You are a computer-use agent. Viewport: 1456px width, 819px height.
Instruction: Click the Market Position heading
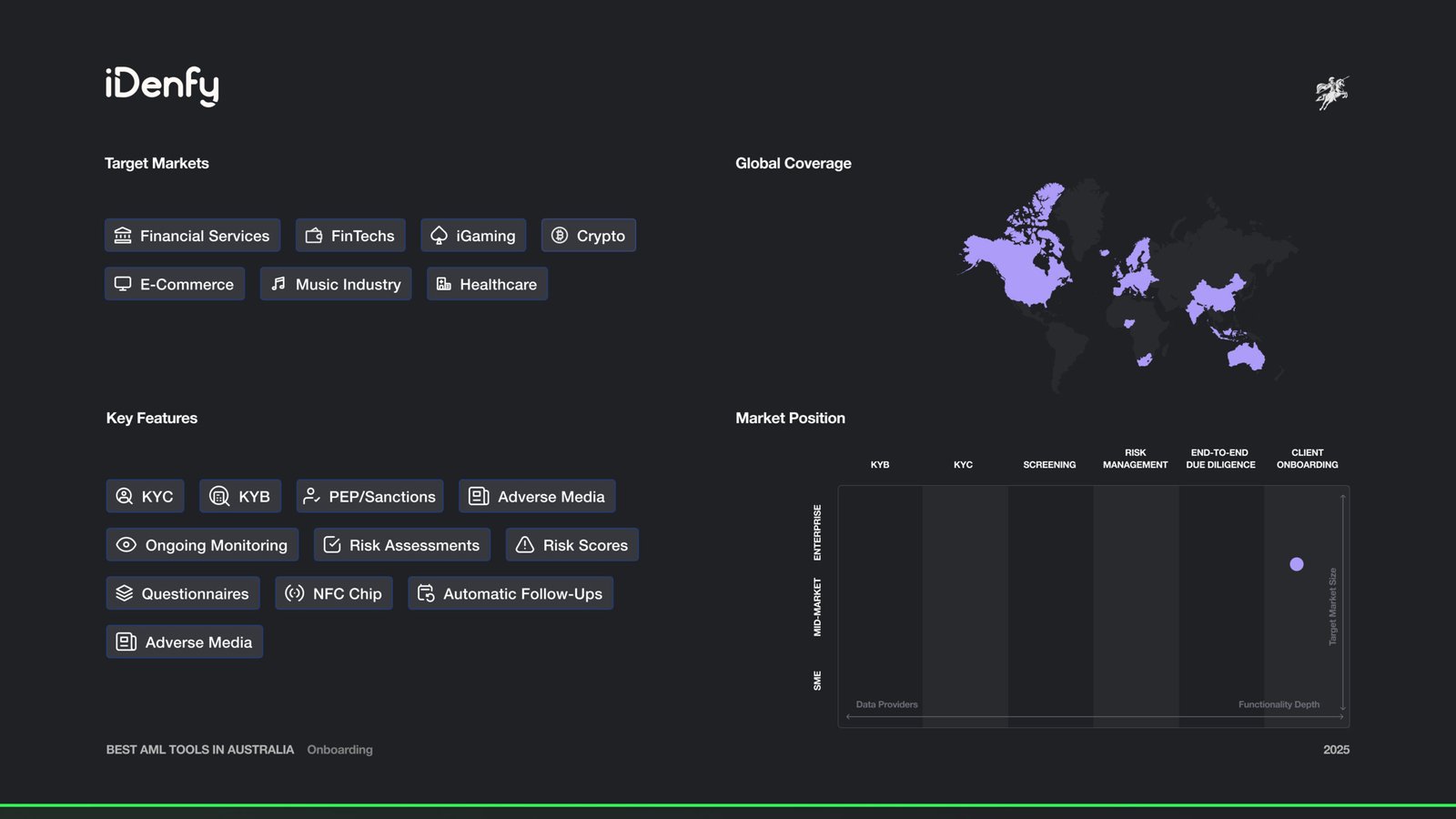790,418
